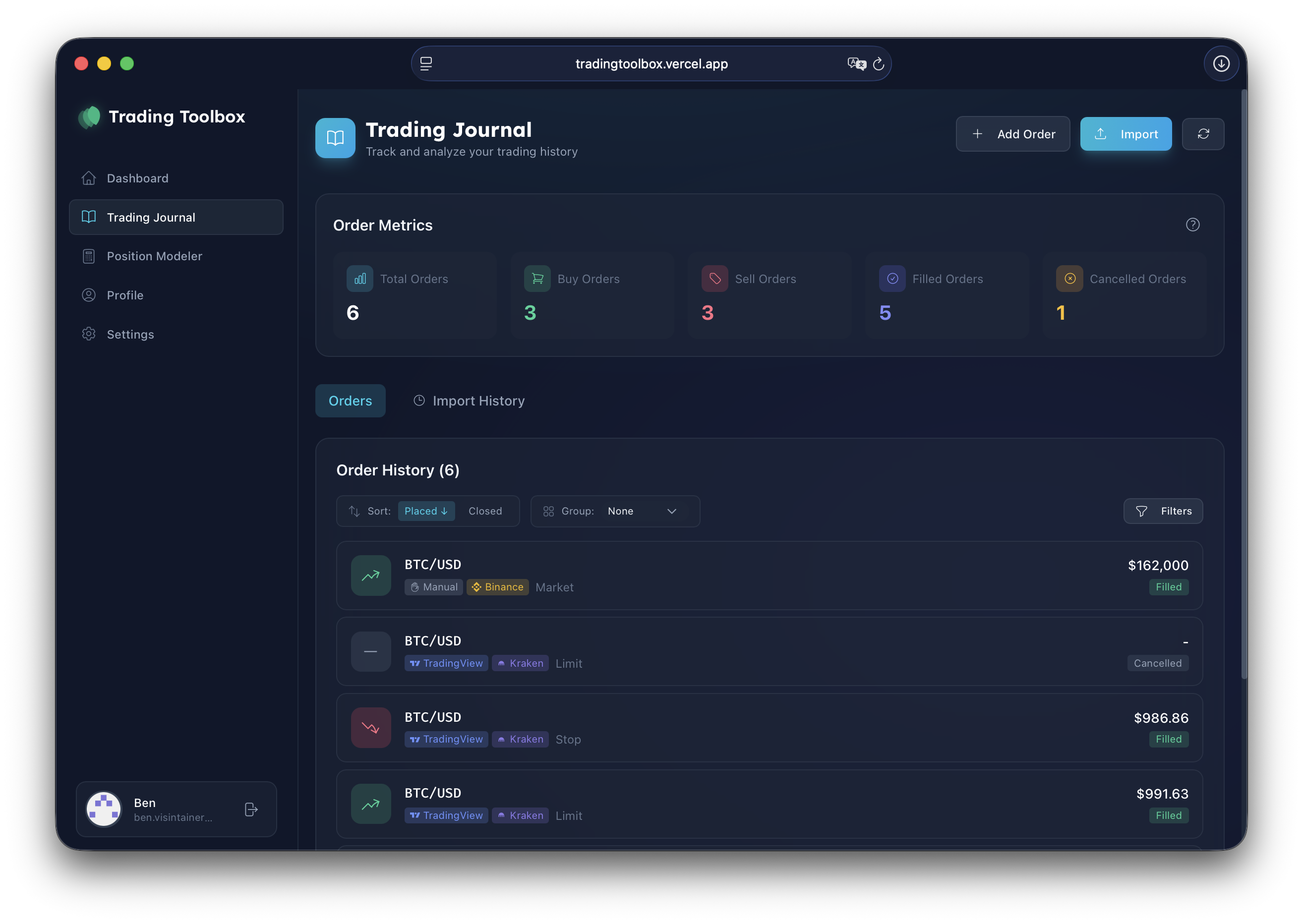
Task: Switch sorting to Closed
Action: pos(485,511)
